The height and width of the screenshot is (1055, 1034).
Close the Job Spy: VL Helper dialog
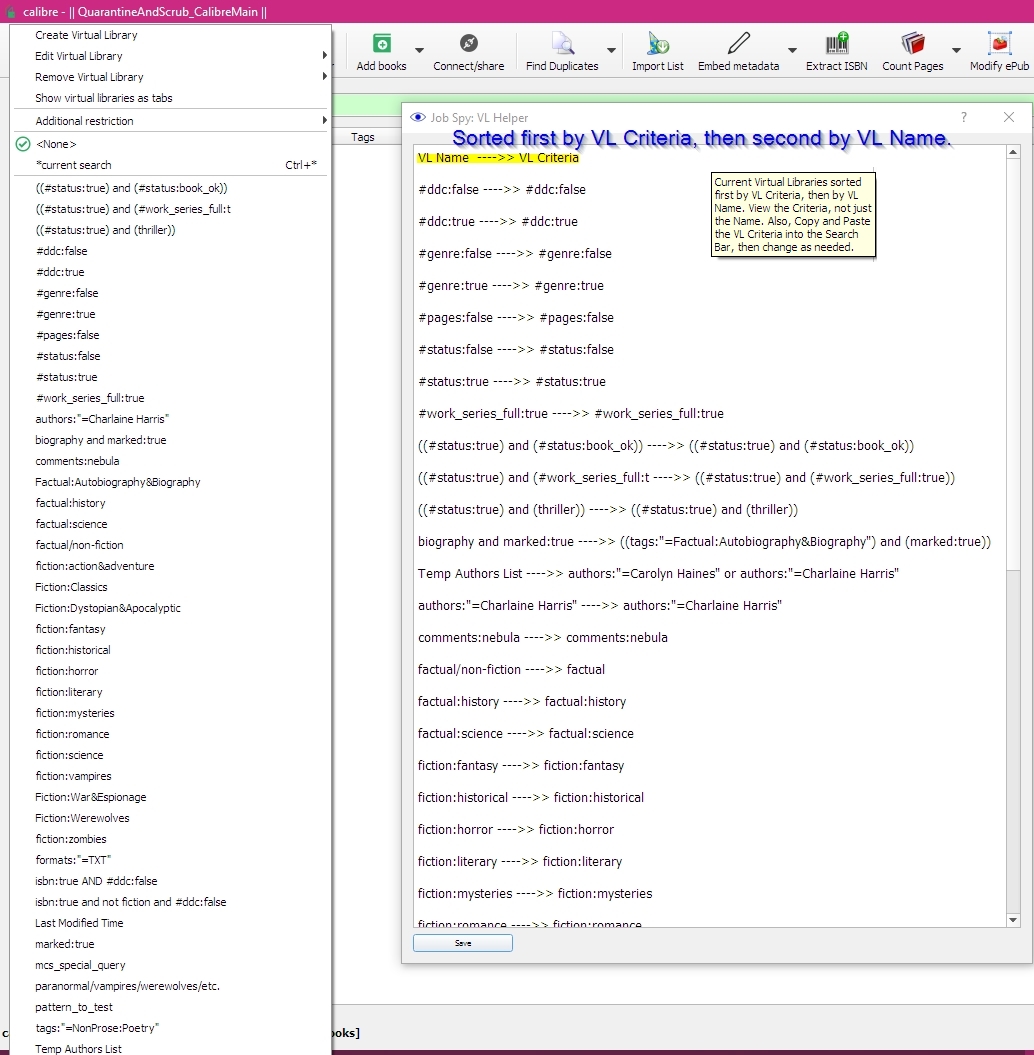click(x=1008, y=117)
